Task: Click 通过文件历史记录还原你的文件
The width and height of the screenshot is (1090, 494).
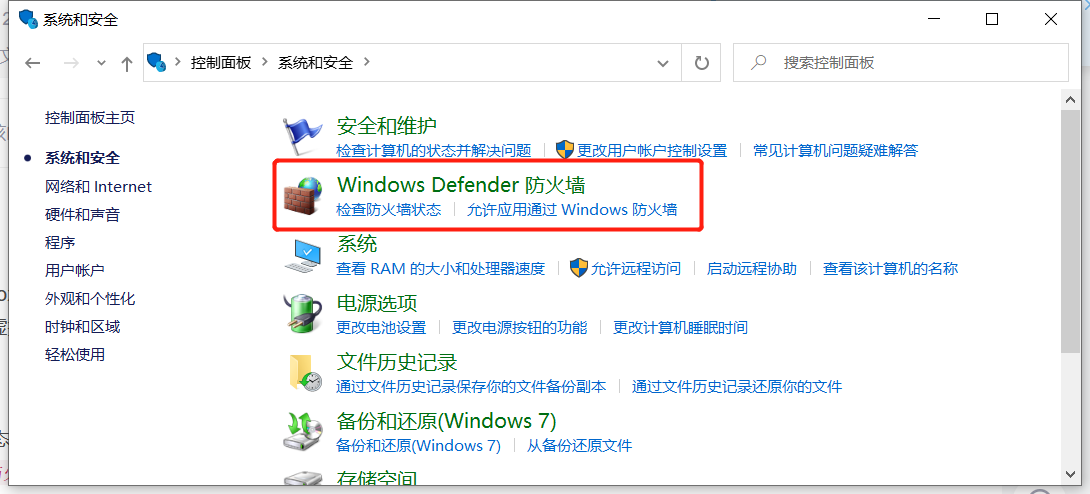Action: 737,386
